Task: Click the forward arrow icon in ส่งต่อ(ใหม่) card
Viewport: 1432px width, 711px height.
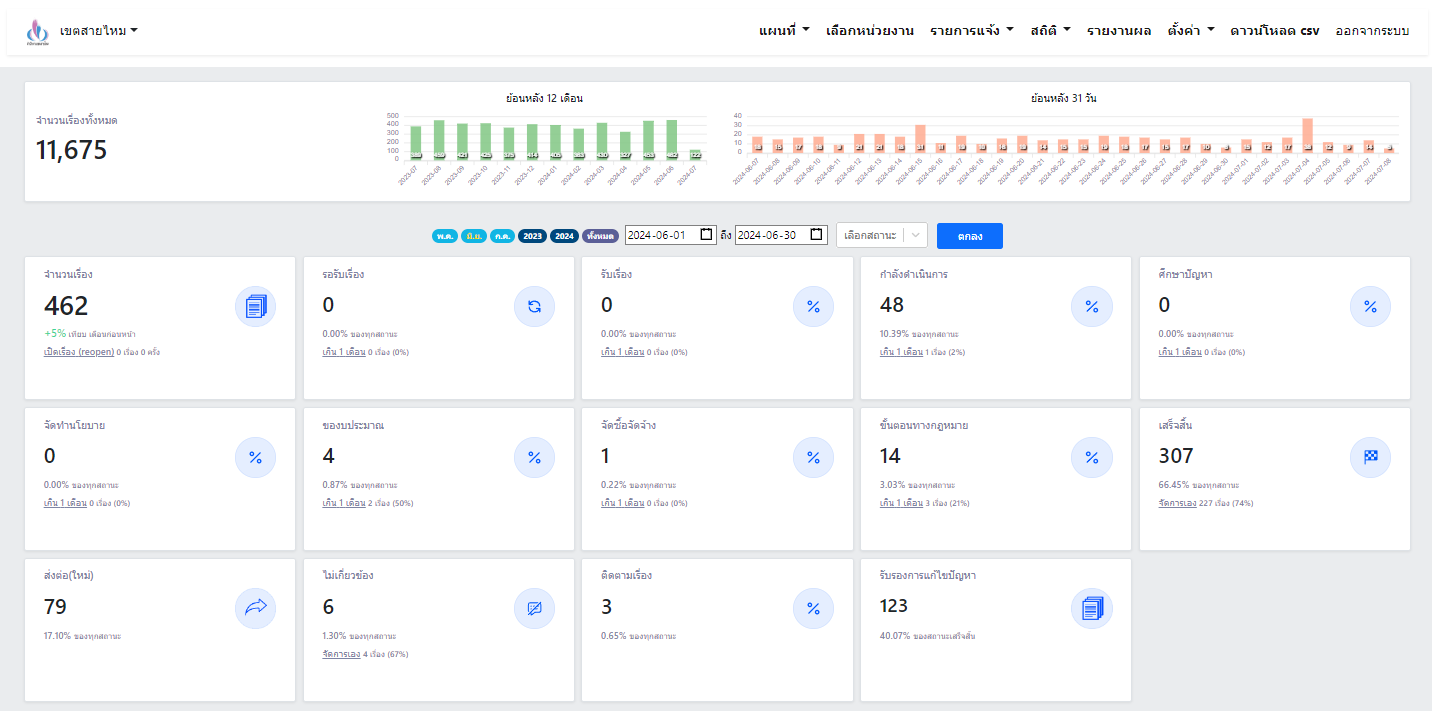Action: click(x=255, y=608)
